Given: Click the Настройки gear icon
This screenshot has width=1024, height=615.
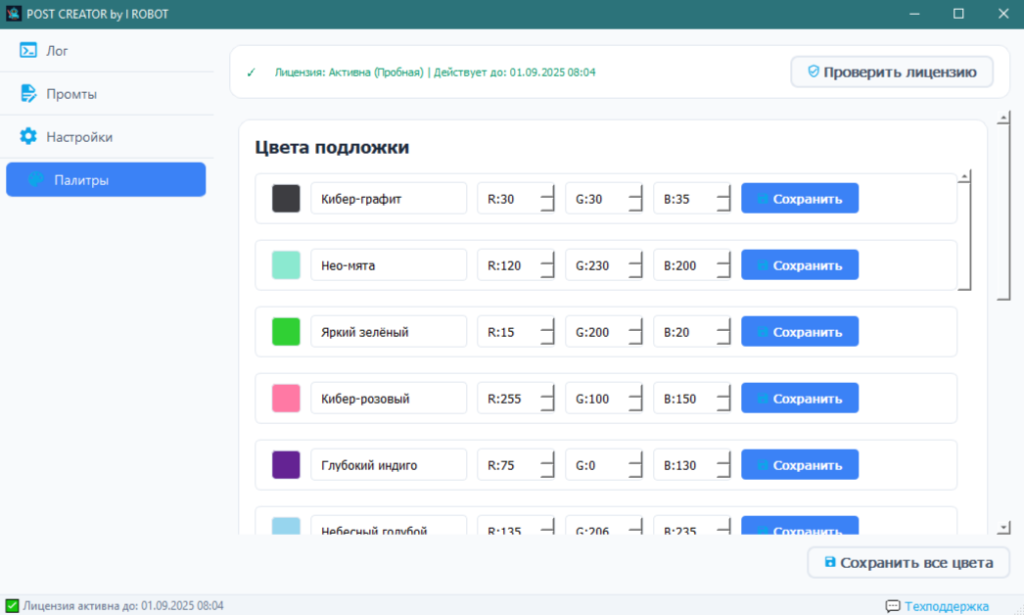Looking at the screenshot, I should 28,137.
